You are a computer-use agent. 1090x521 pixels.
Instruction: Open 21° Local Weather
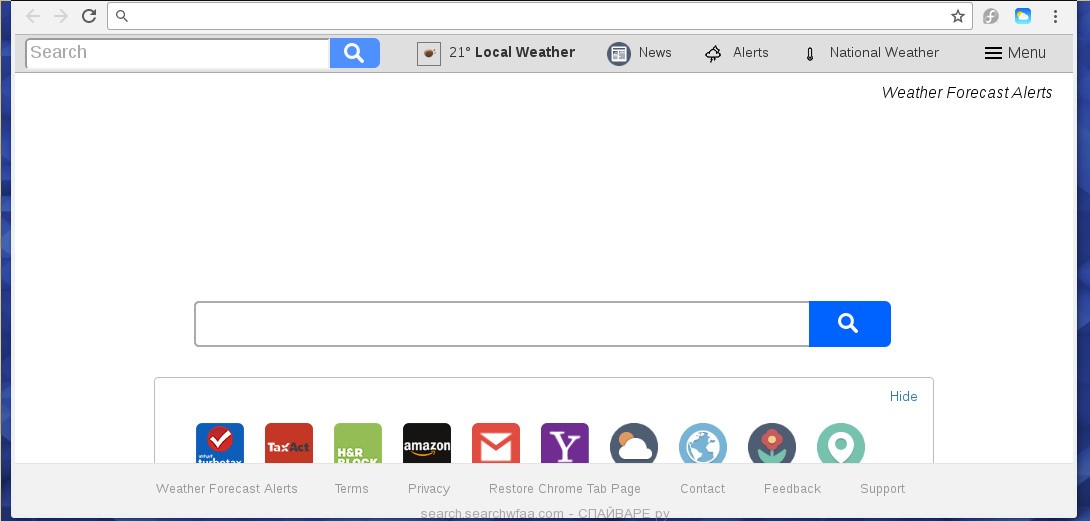tap(496, 53)
